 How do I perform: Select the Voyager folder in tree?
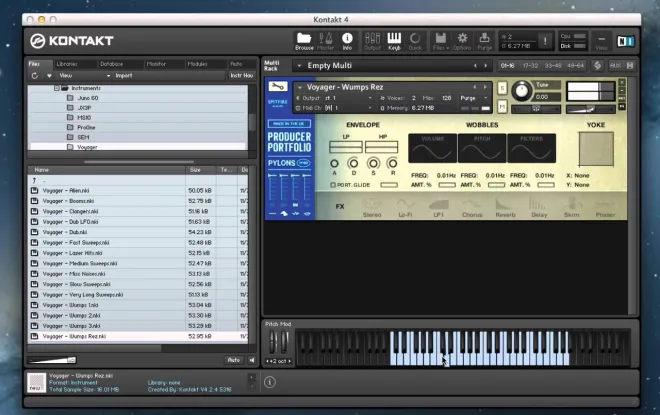point(87,147)
